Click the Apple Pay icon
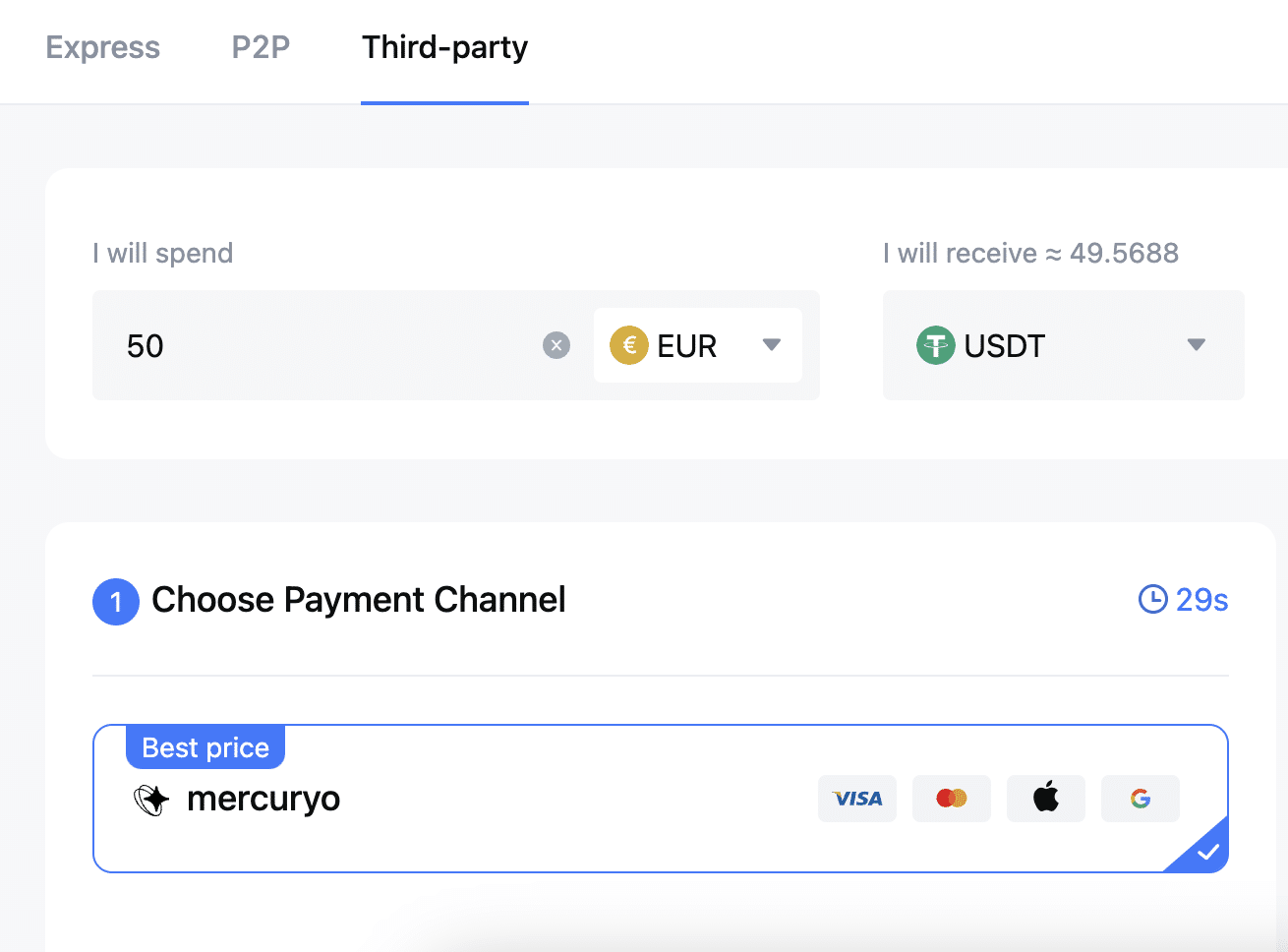1288x952 pixels. tap(1046, 798)
